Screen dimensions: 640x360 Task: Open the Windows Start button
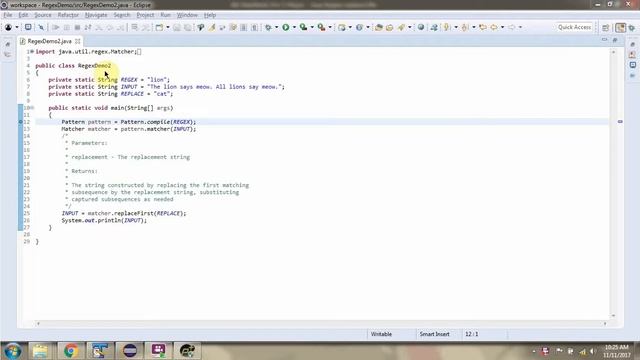pos(12,351)
